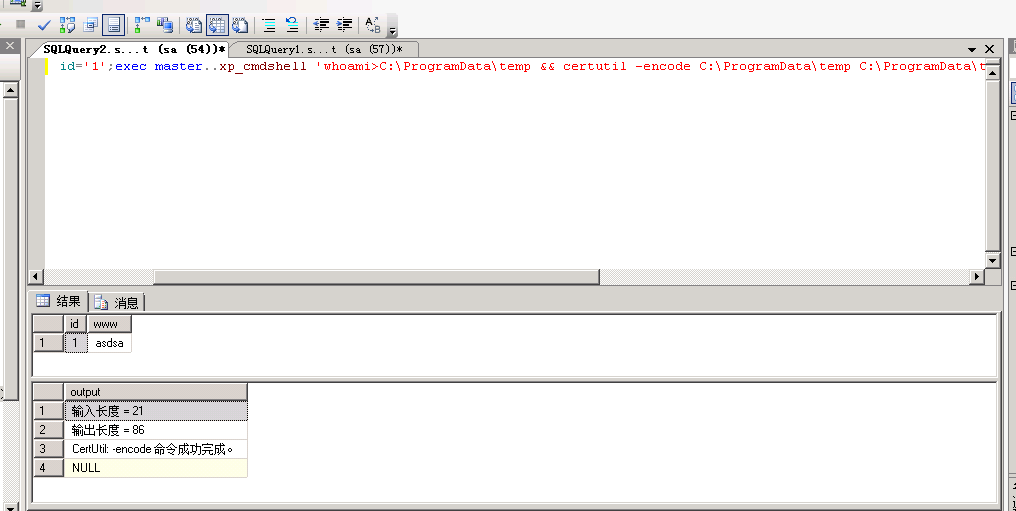
Task: Click the editor horizontal scrollbar thumb
Action: click(376, 277)
